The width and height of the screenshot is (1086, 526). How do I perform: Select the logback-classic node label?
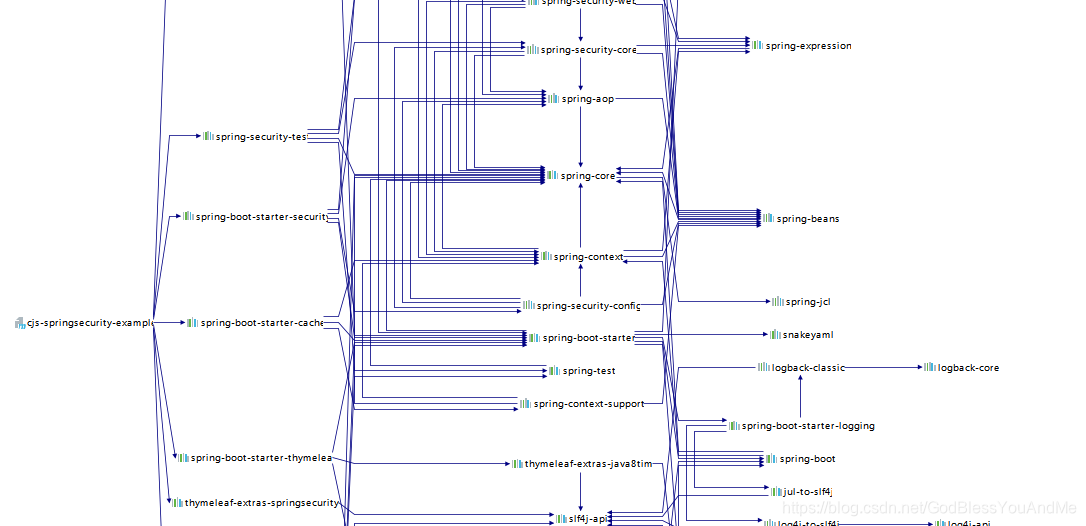click(808, 368)
